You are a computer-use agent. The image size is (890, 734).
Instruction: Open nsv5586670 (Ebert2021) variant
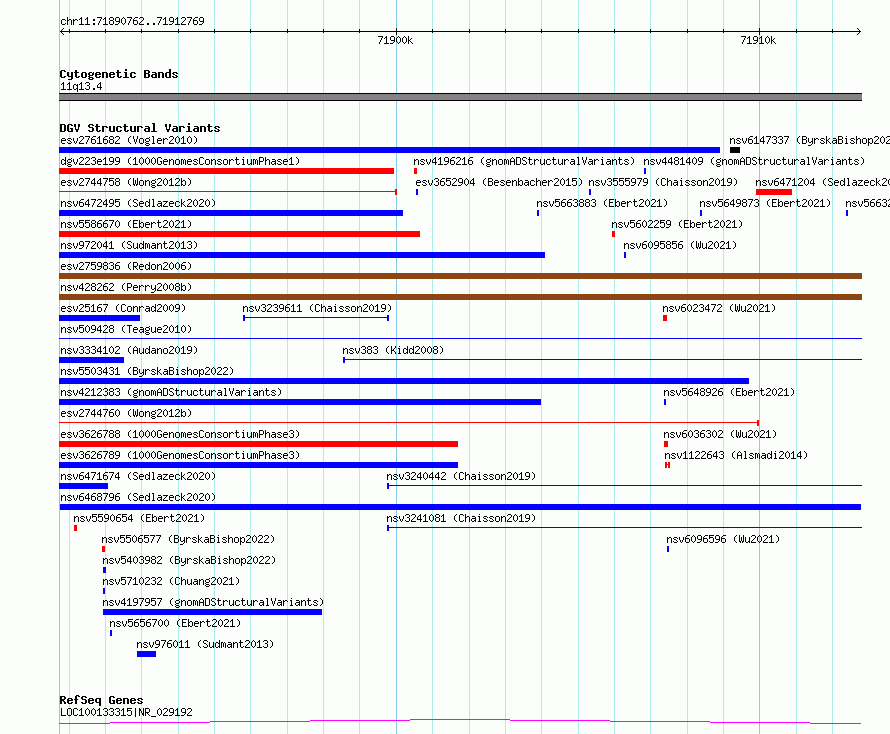tap(126, 224)
